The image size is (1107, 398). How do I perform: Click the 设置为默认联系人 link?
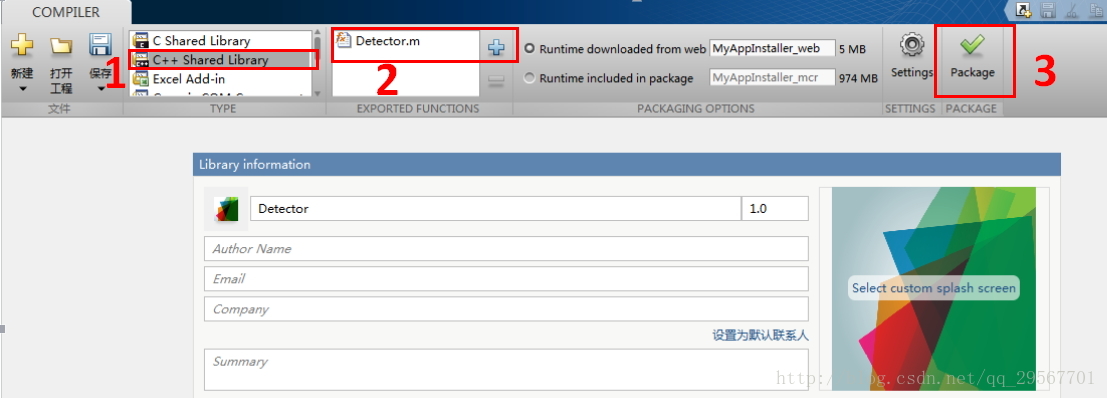(x=760, y=335)
